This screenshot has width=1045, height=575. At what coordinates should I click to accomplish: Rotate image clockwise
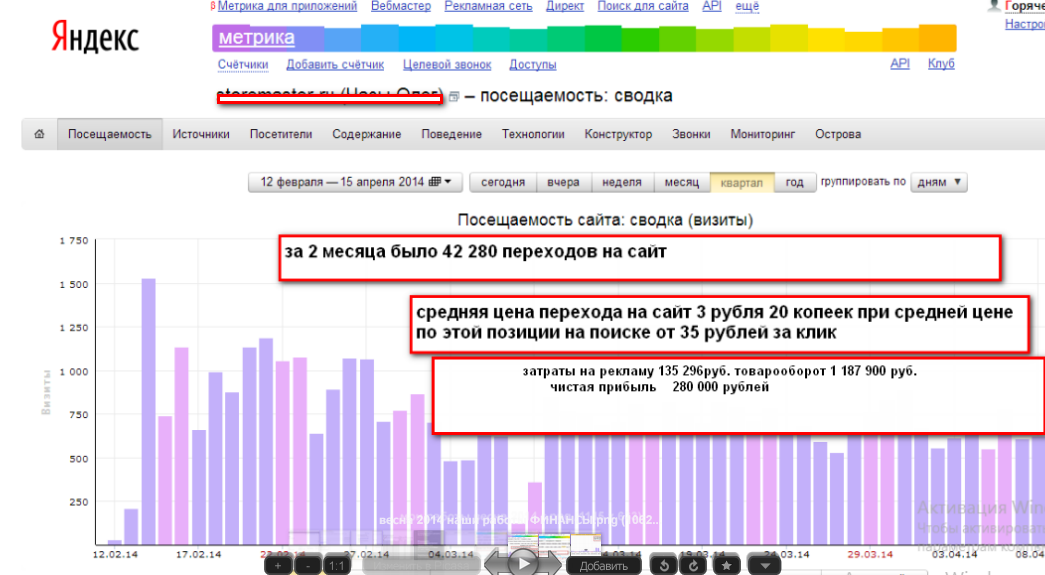coord(691,566)
